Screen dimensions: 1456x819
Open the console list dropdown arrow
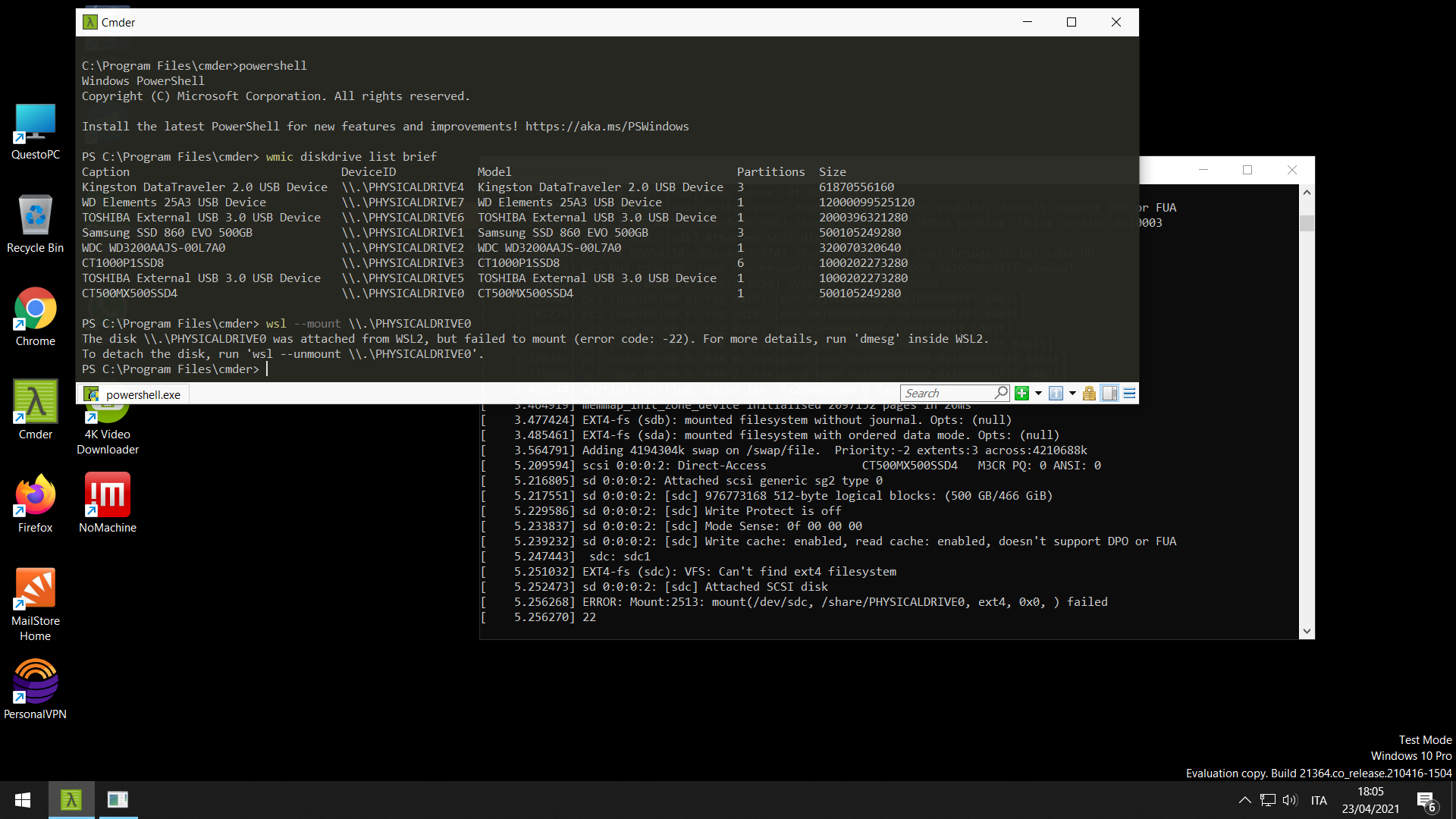pos(1072,394)
